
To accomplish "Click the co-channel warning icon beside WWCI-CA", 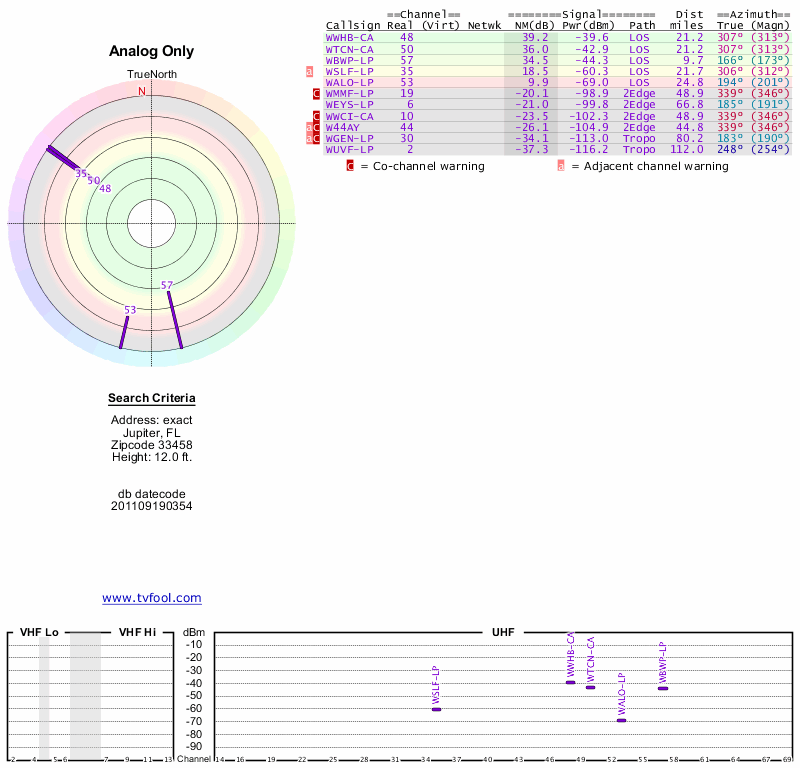I will (x=317, y=116).
